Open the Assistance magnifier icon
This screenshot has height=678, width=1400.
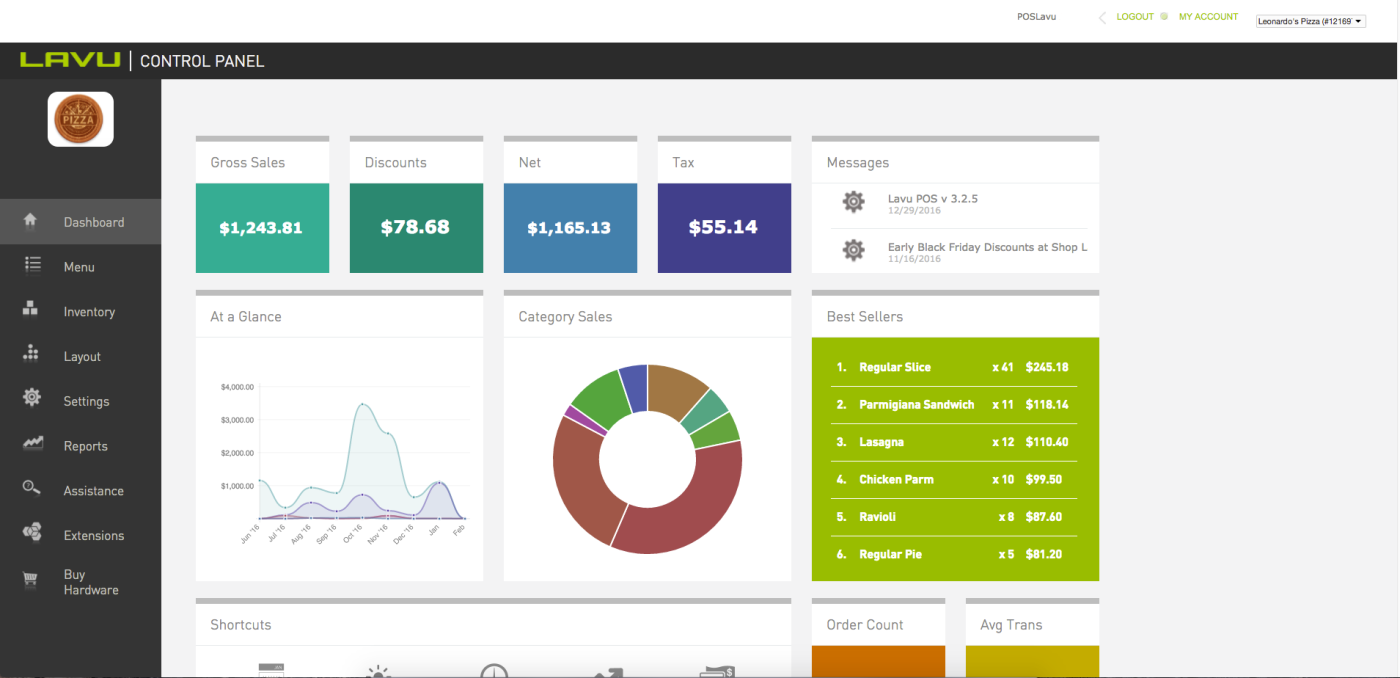[x=32, y=488]
